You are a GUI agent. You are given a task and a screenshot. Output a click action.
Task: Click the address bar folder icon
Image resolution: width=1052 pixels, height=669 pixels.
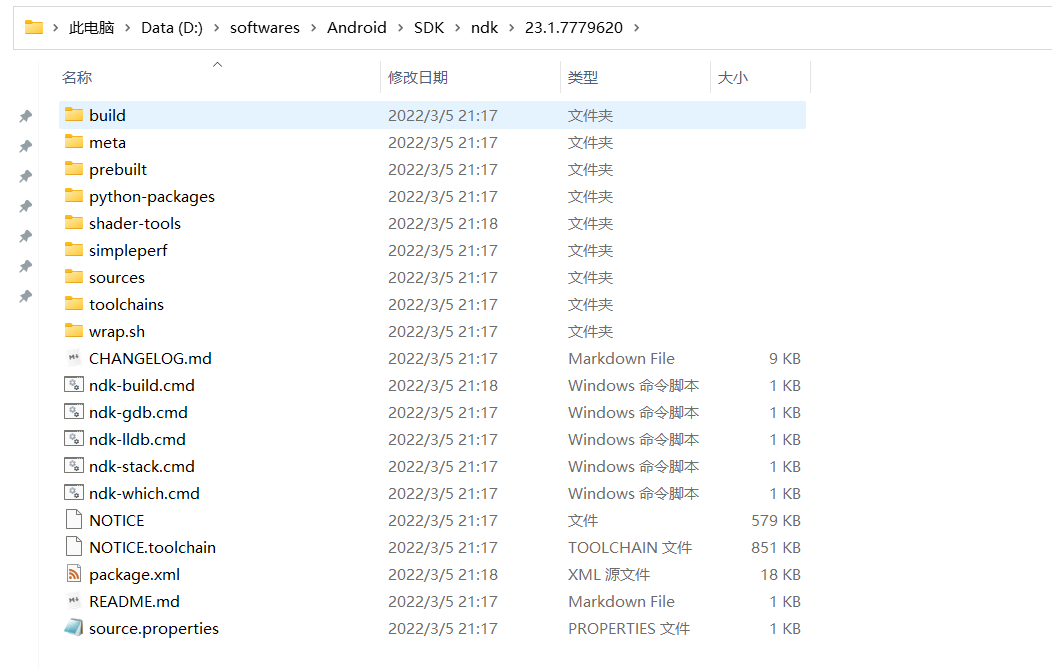[34, 28]
